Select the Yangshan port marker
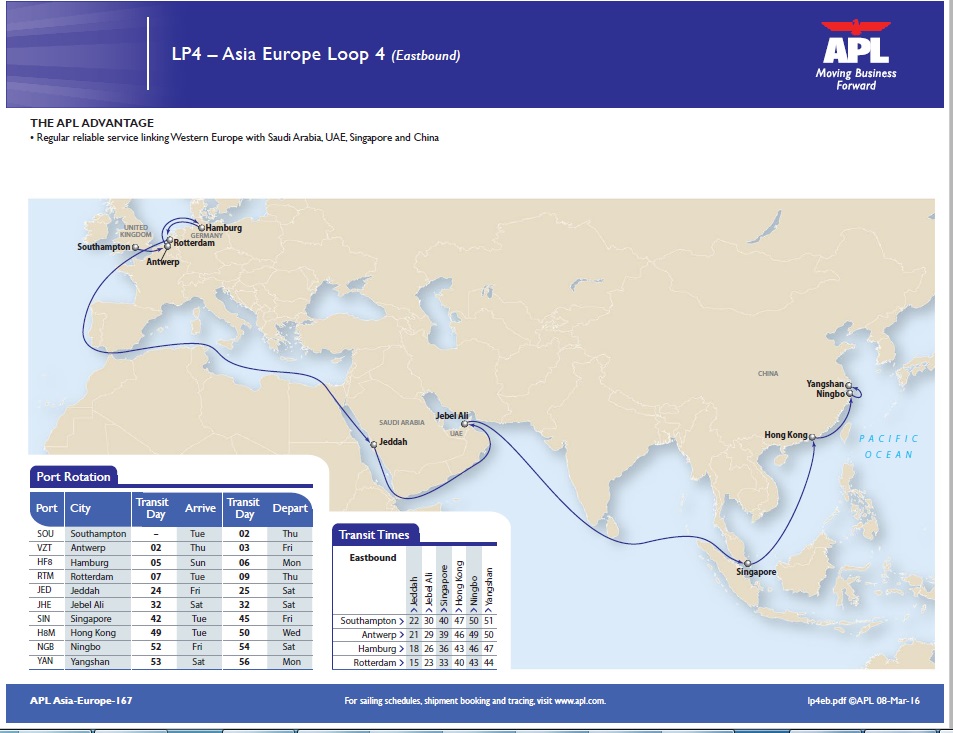The width and height of the screenshot is (953, 733). click(848, 384)
